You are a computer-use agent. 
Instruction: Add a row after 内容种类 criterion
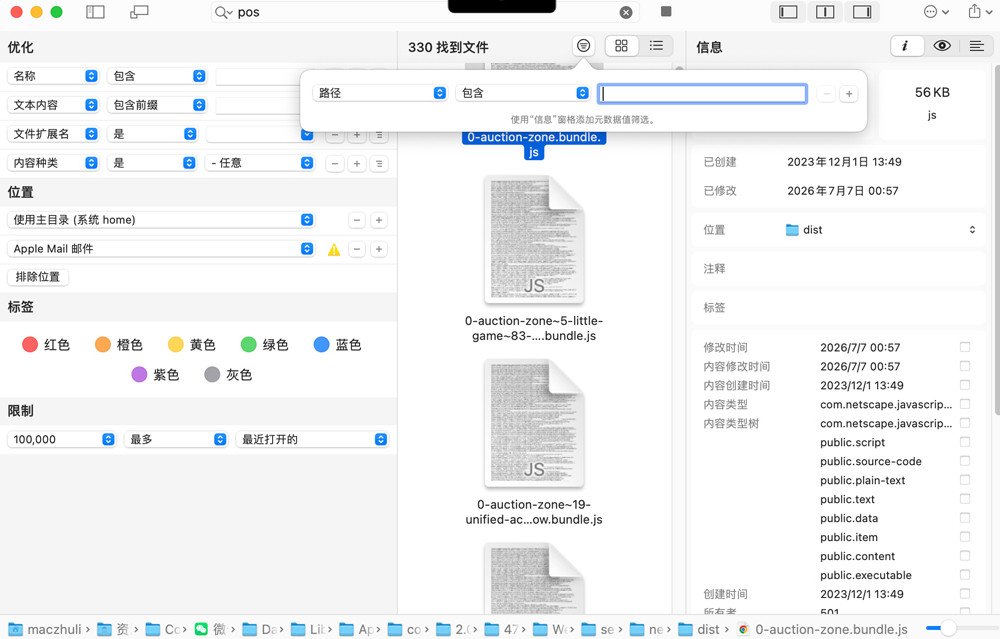[357, 164]
